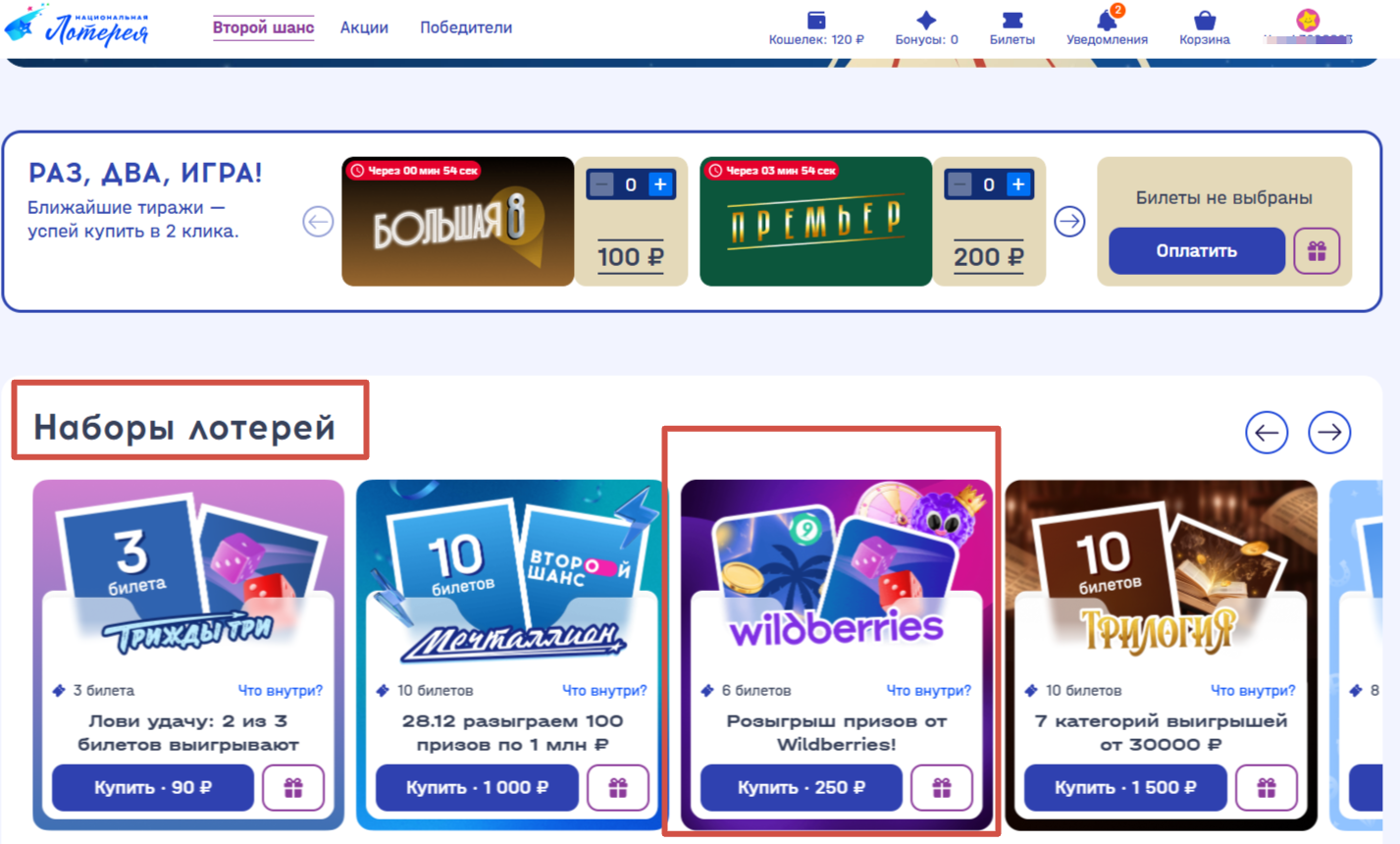The width and height of the screenshot is (1400, 844).
Task: Increase the Премьер ticket count with plus
Action: tap(1019, 185)
